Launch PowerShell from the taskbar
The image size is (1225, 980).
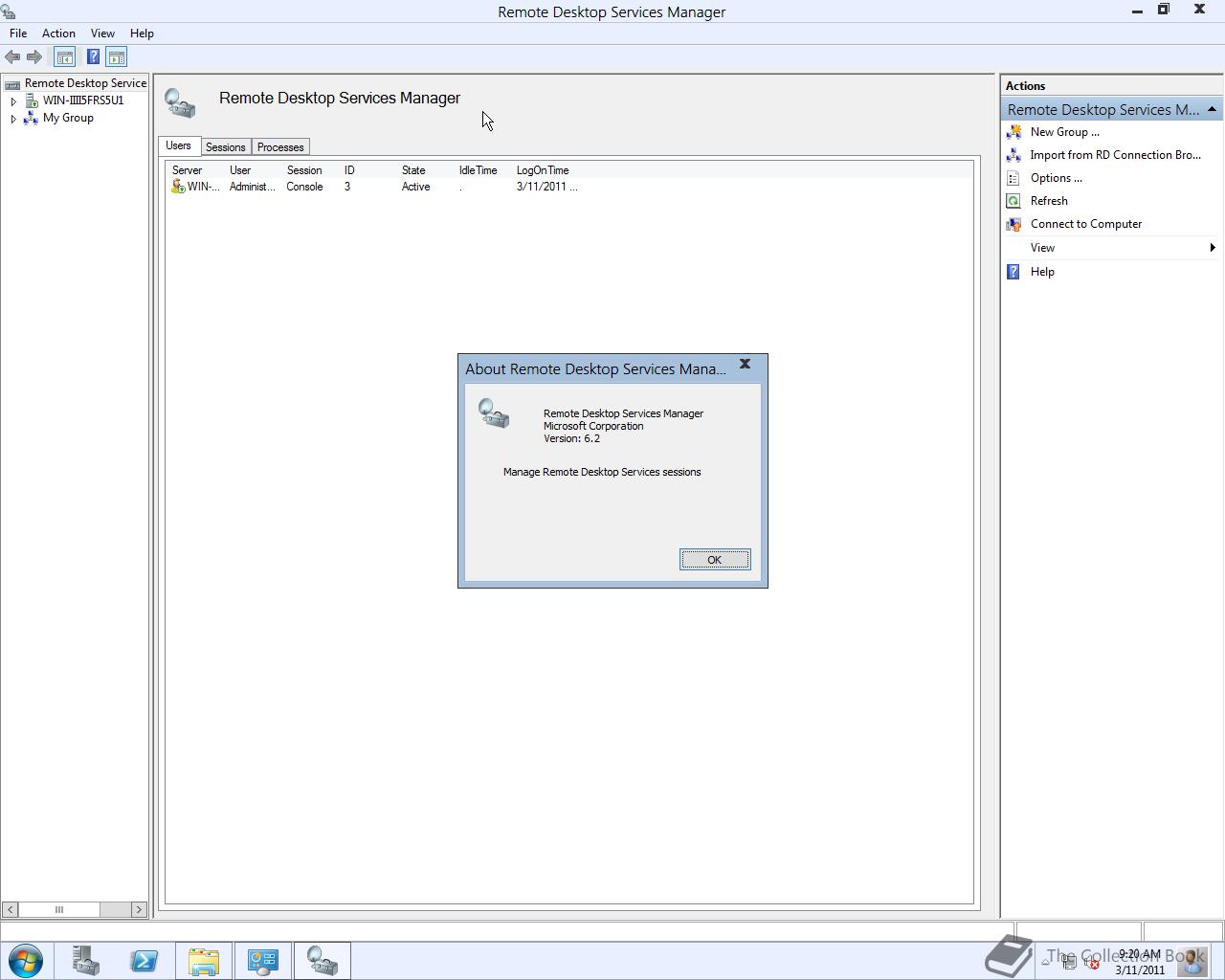pos(145,961)
